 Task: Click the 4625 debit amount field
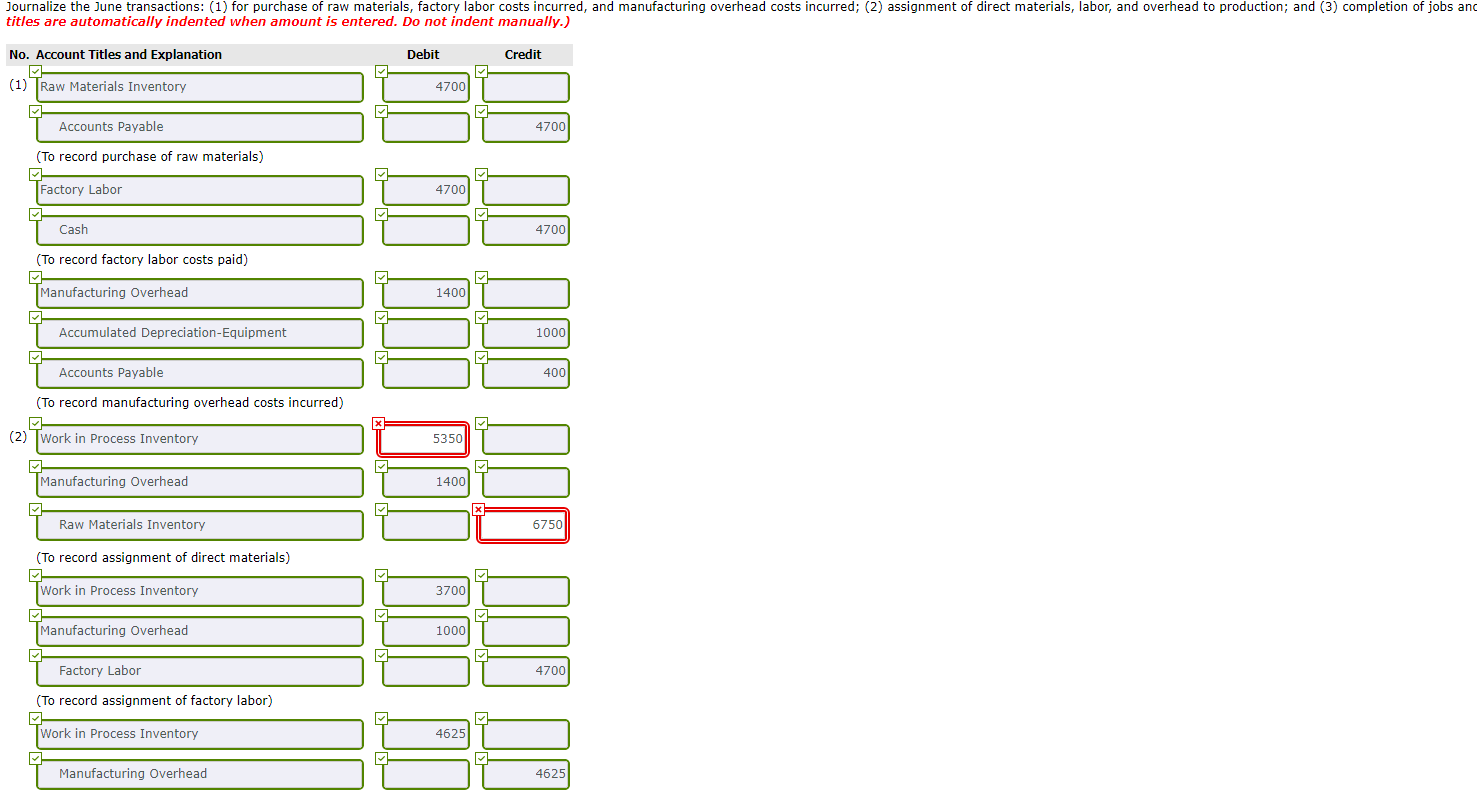click(x=426, y=734)
